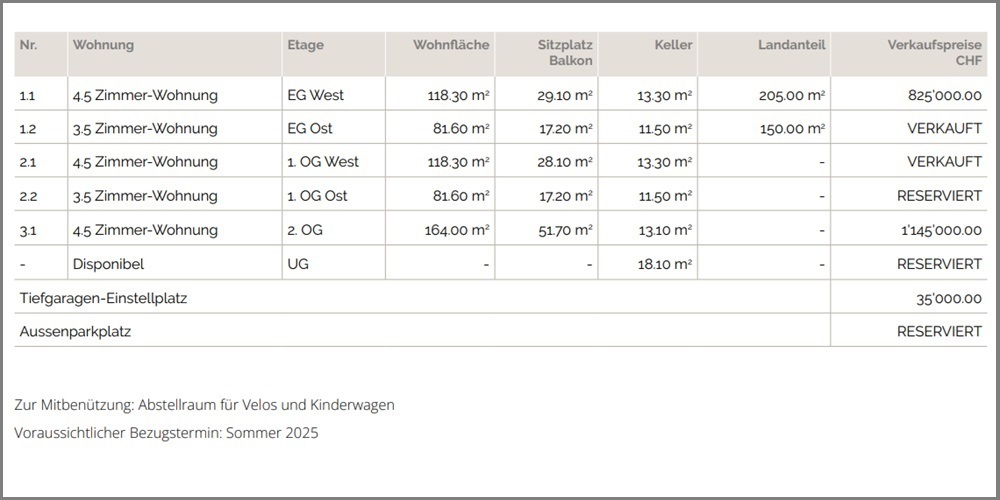Click the Sitzplatz Balkon header cell
Image resolution: width=1000 pixels, height=500 pixels.
click(564, 53)
